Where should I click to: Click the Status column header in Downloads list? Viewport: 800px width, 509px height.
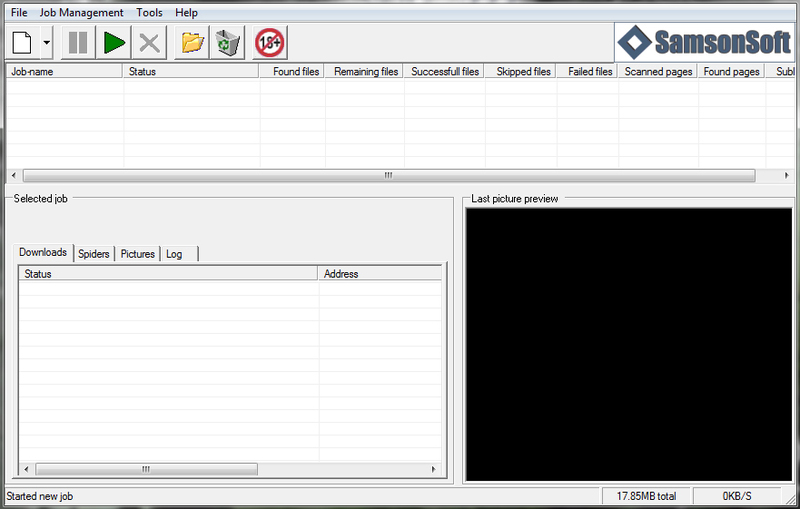(168, 274)
